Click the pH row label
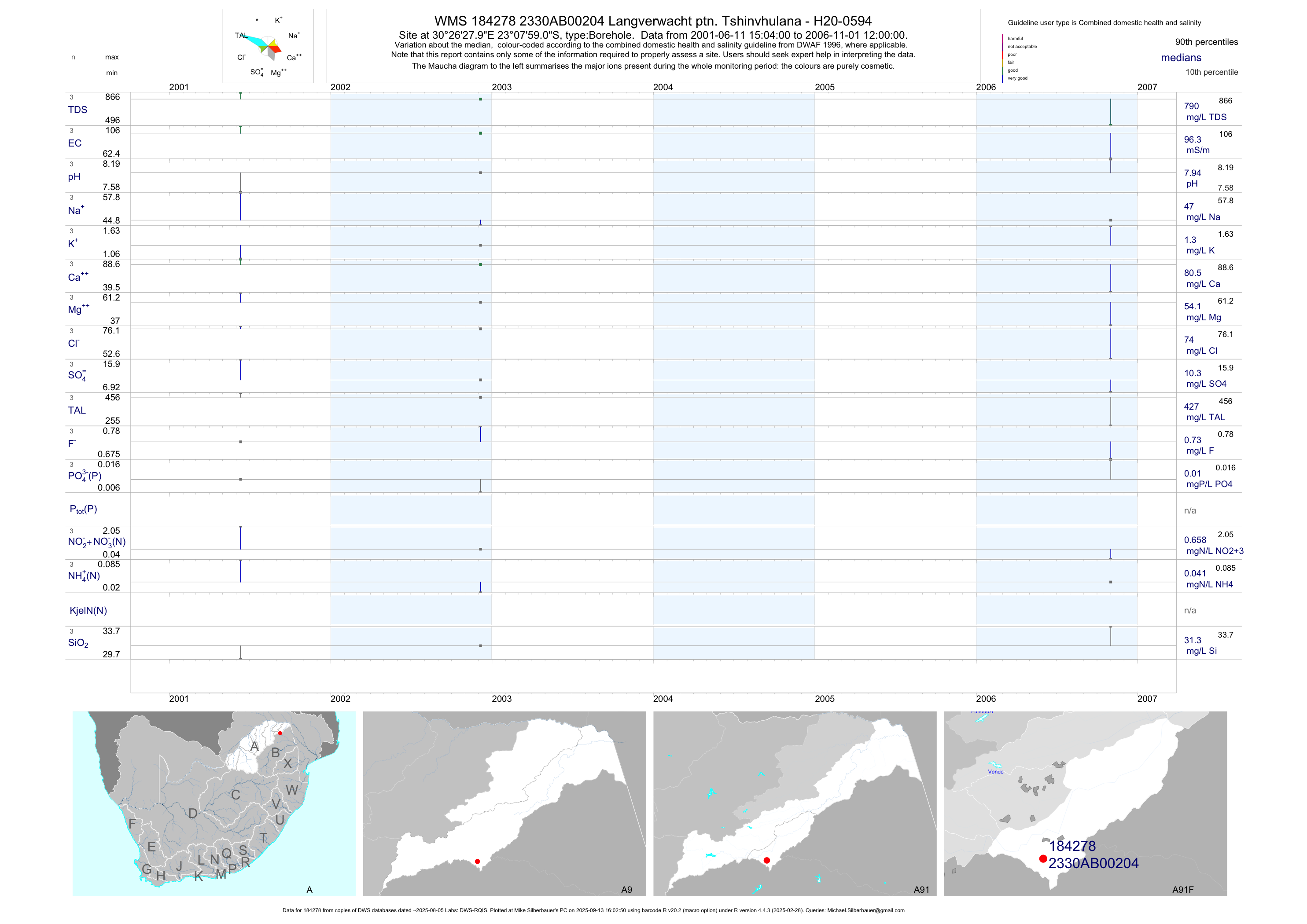 click(x=74, y=176)
